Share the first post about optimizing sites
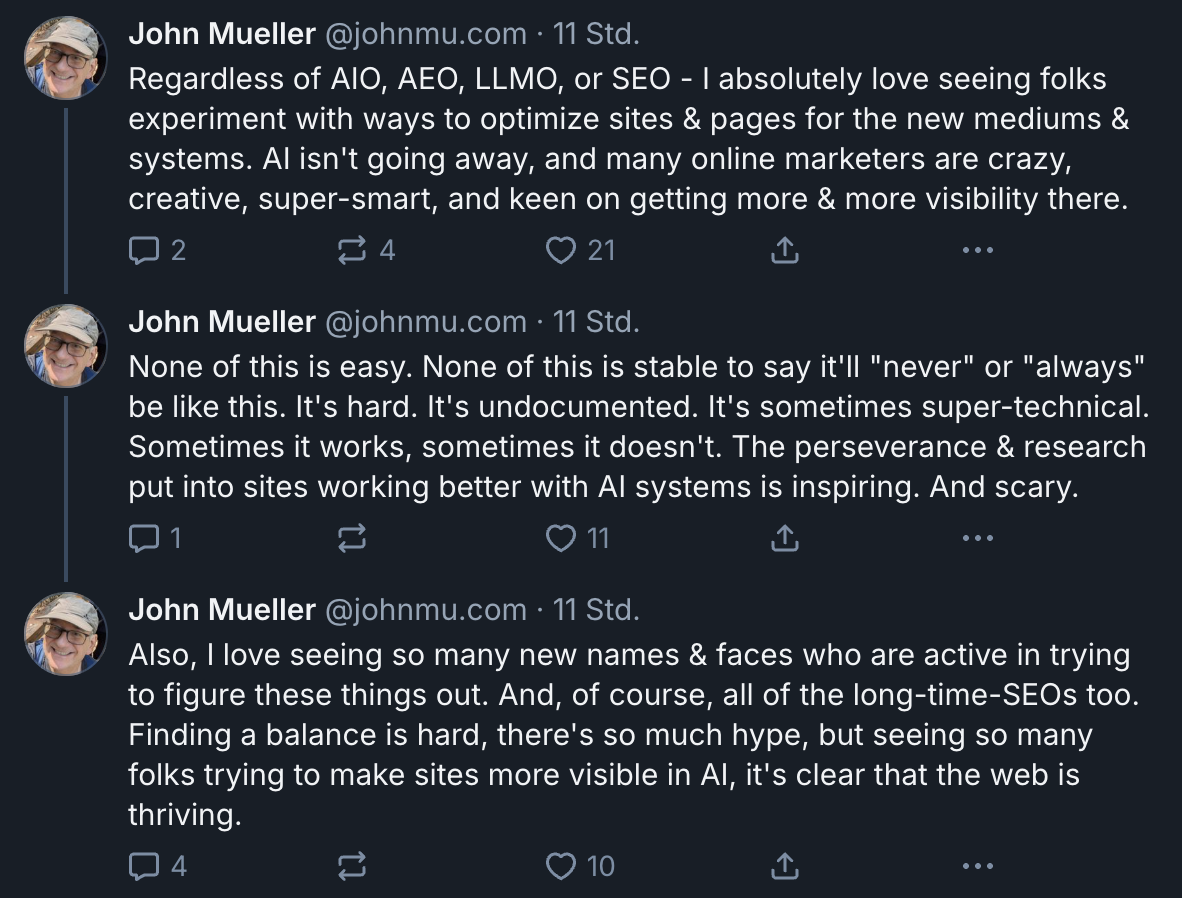 785,250
